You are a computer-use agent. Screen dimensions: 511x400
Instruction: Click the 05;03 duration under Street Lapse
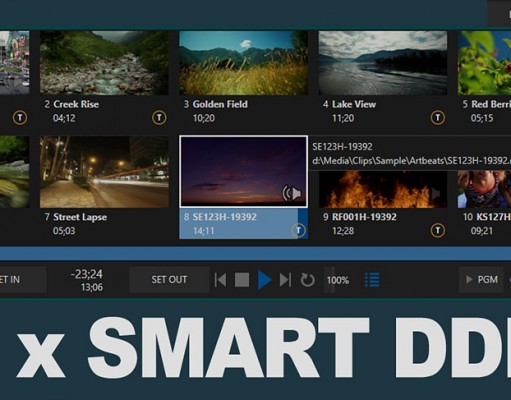click(64, 231)
